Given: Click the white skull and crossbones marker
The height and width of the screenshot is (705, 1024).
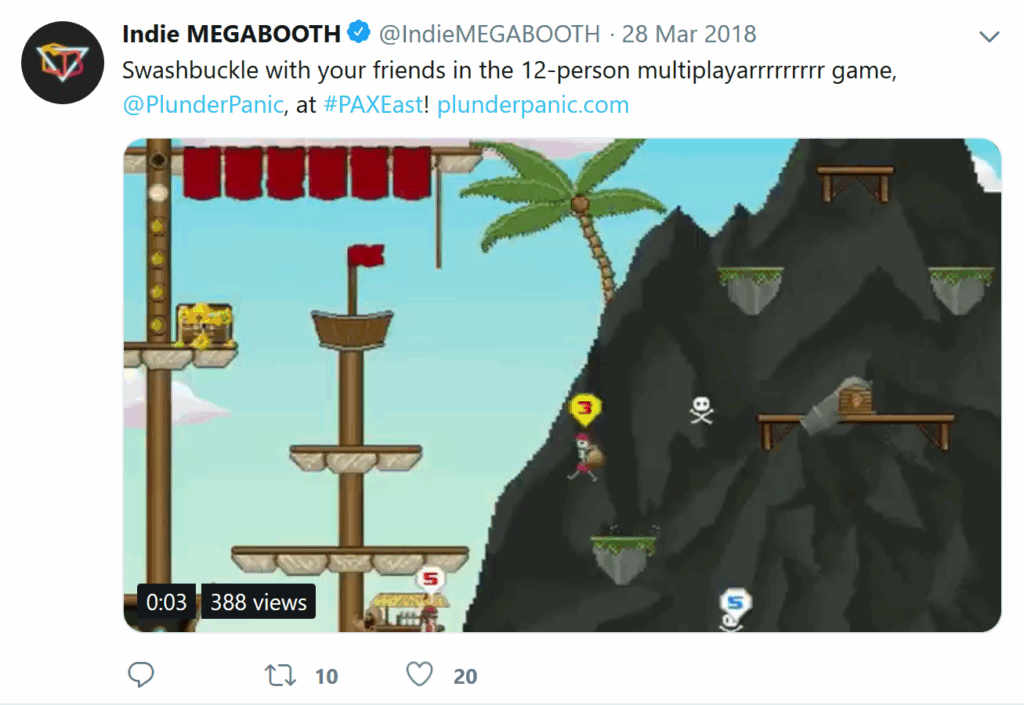Looking at the screenshot, I should click(701, 410).
